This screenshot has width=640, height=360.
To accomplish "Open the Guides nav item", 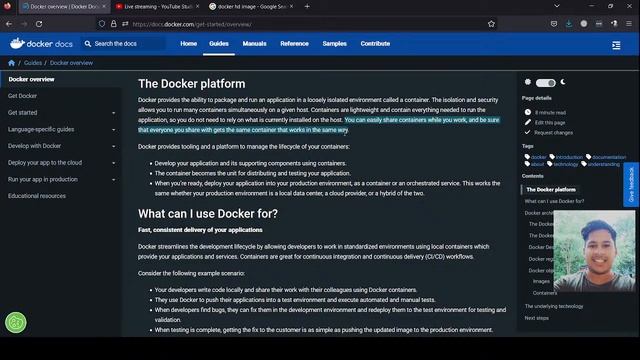I will tap(219, 44).
